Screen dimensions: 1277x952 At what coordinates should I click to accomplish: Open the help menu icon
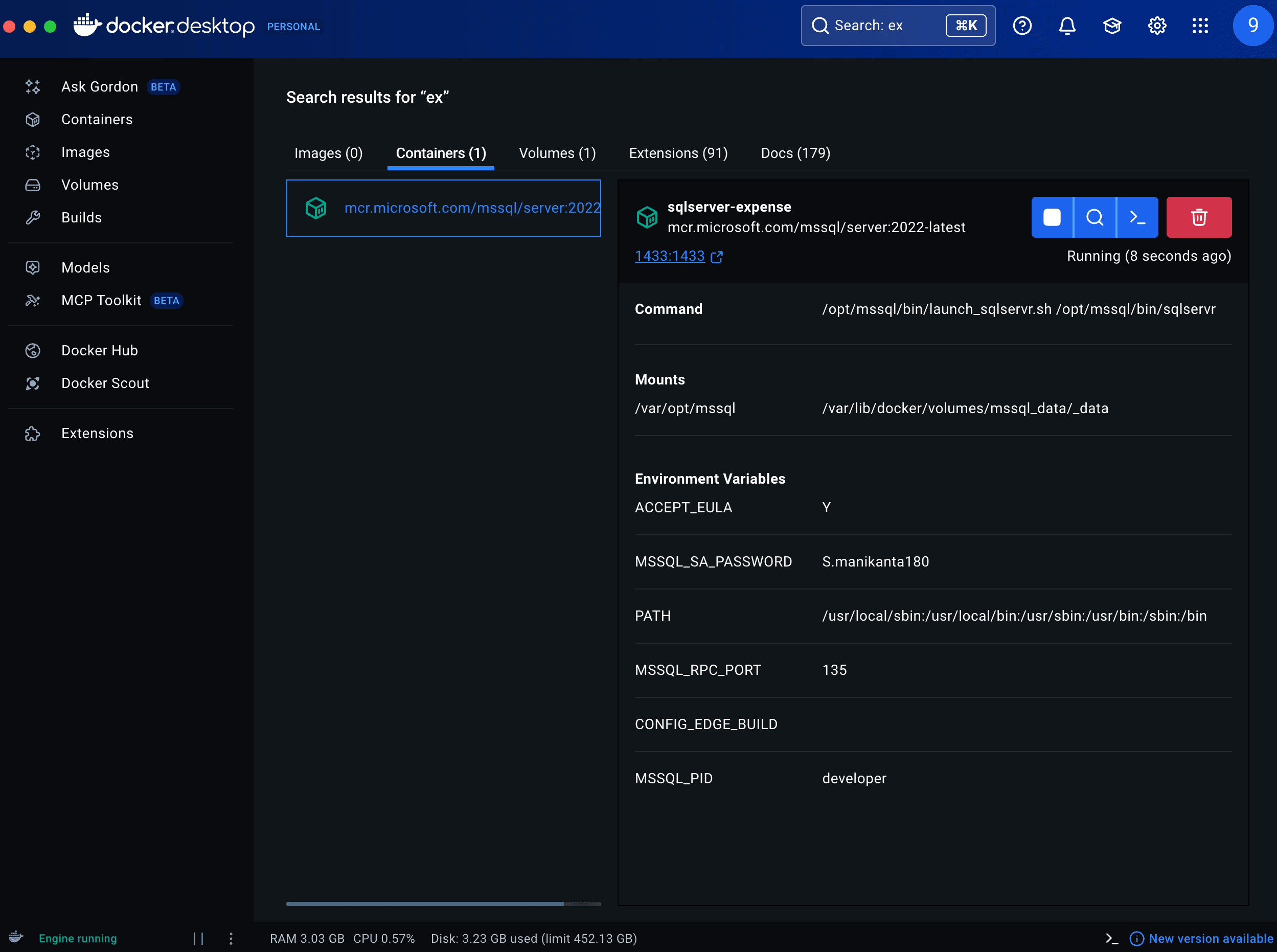(x=1022, y=26)
